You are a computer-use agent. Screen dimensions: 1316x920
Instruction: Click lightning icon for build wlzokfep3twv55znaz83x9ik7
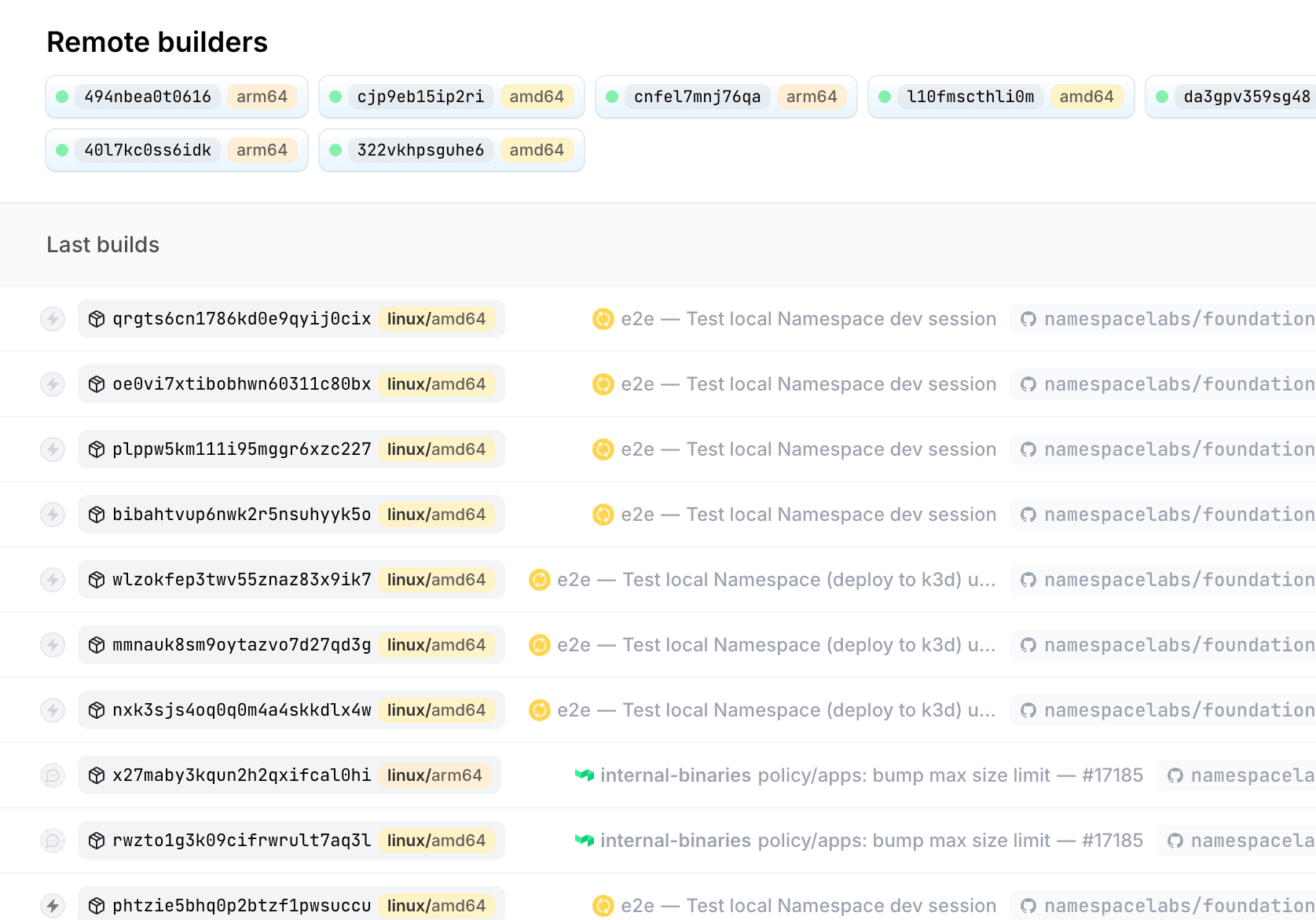[x=53, y=580]
